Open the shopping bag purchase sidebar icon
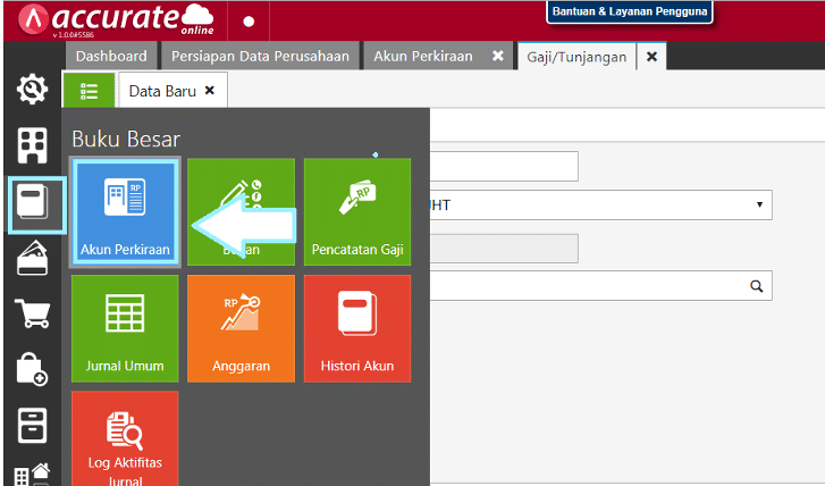Image resolution: width=825 pixels, height=486 pixels. (33, 371)
